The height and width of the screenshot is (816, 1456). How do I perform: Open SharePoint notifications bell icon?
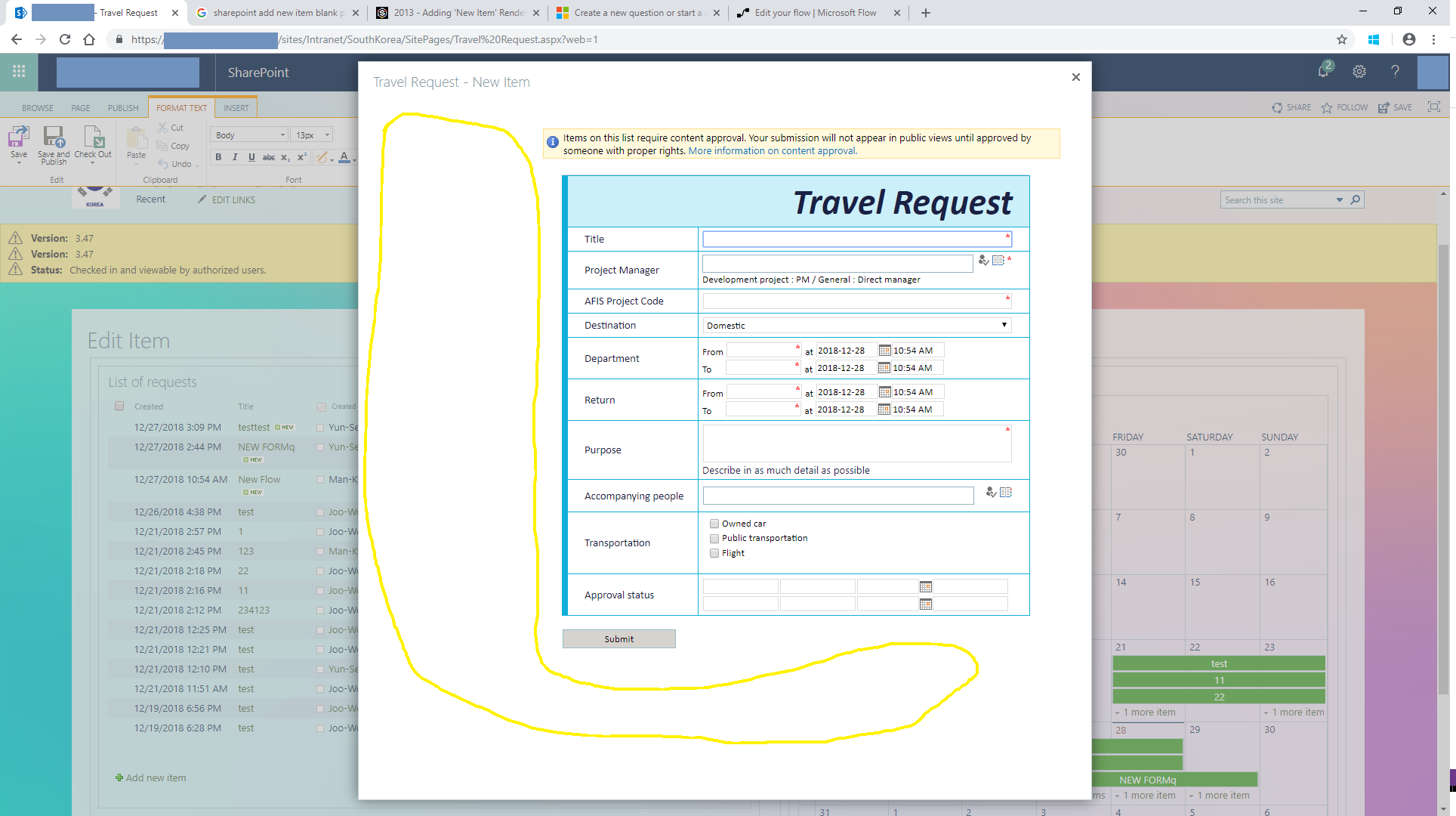tap(1324, 71)
